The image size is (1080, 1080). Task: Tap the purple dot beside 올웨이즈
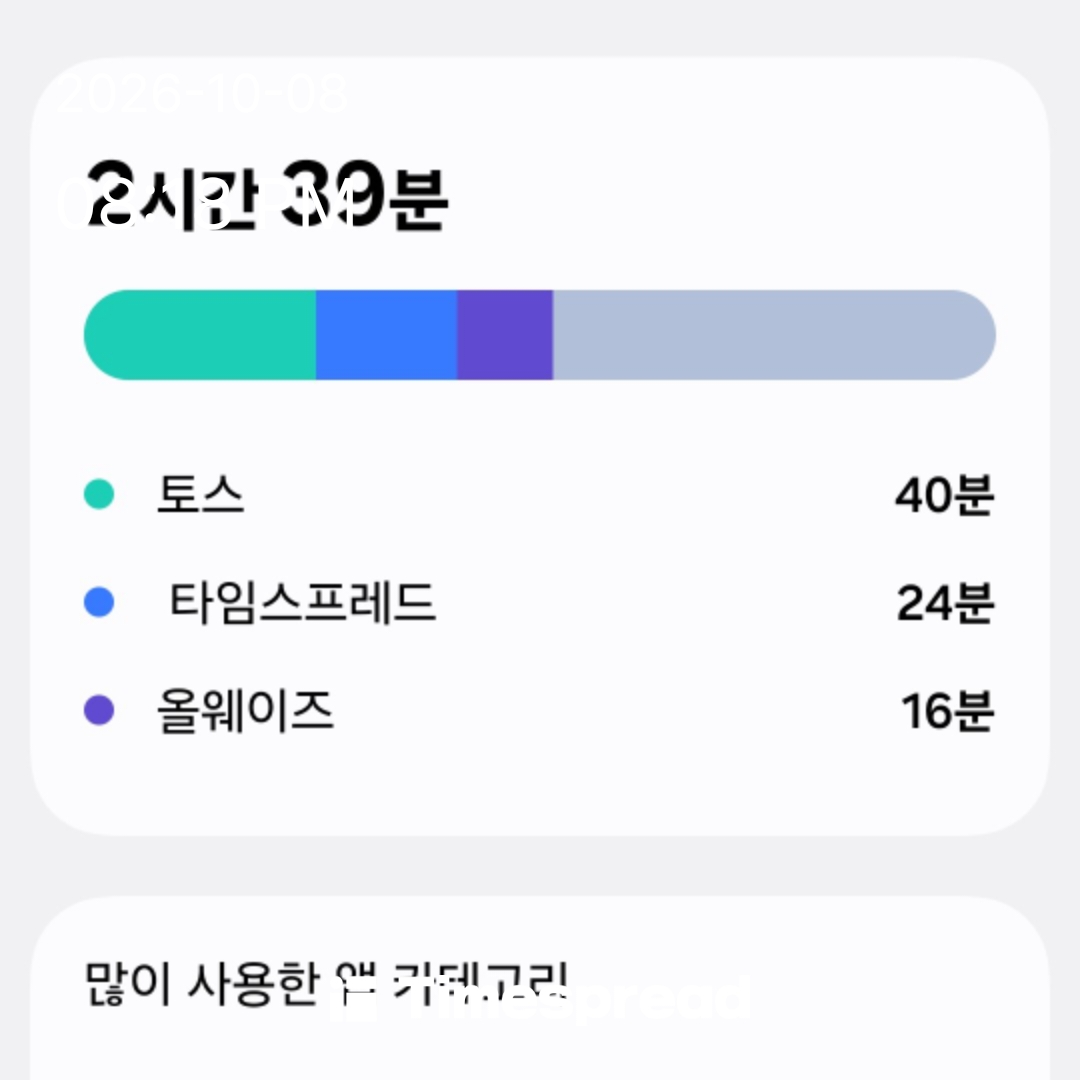click(x=98, y=710)
